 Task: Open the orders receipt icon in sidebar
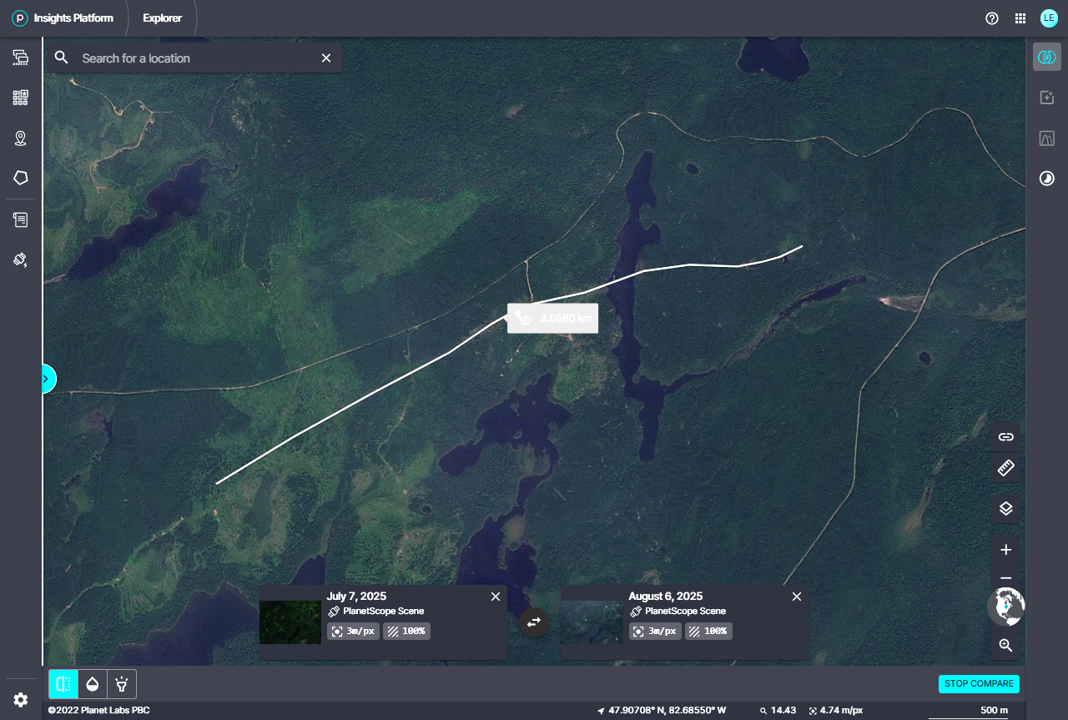(x=20, y=219)
